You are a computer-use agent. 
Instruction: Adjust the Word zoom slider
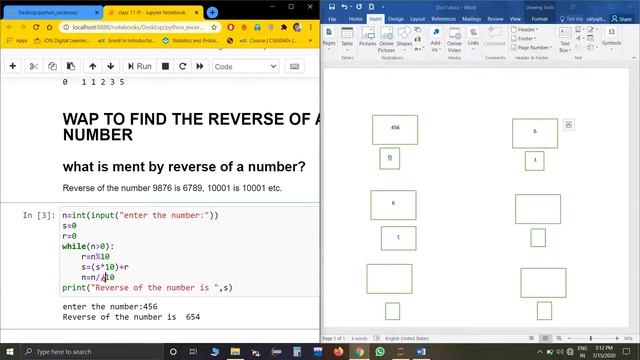click(591, 338)
